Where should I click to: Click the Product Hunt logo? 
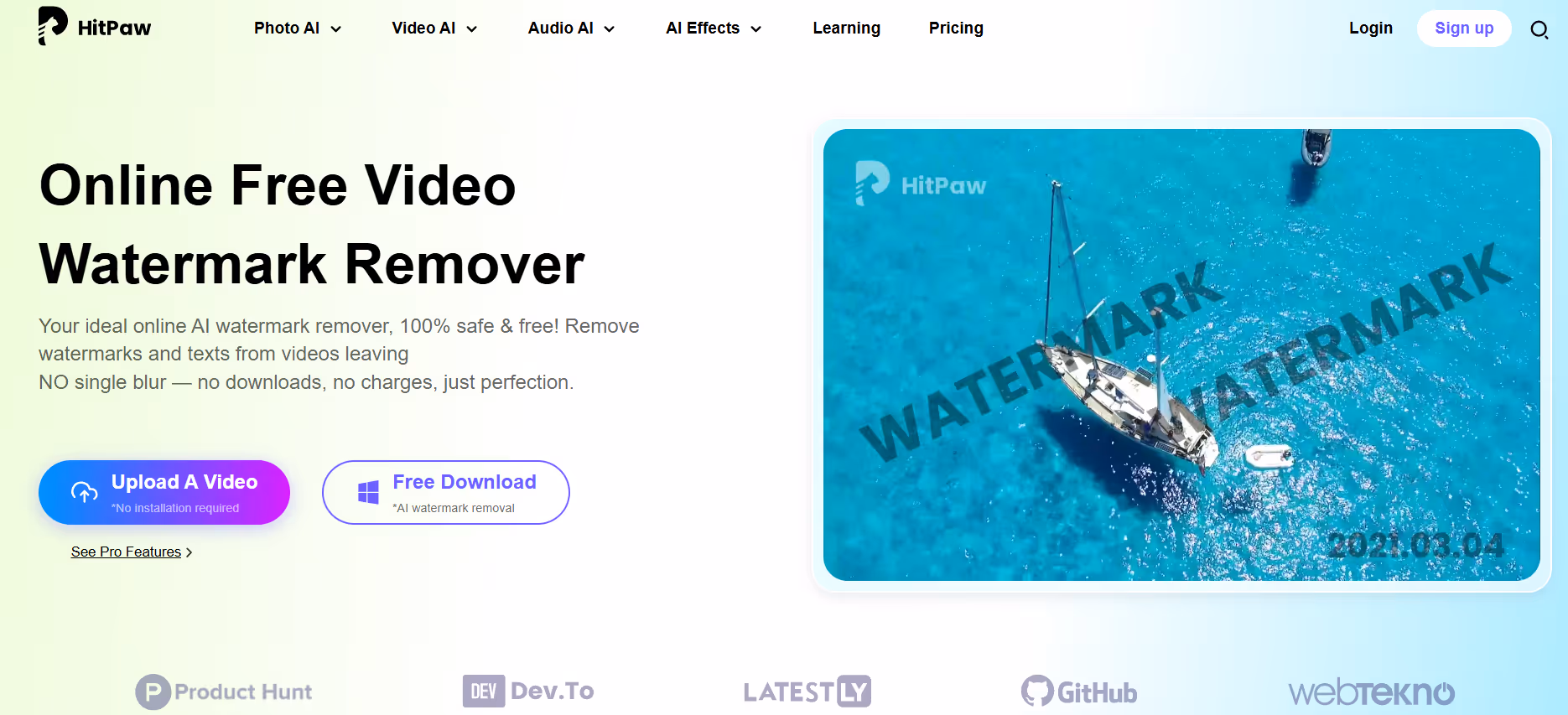point(224,692)
